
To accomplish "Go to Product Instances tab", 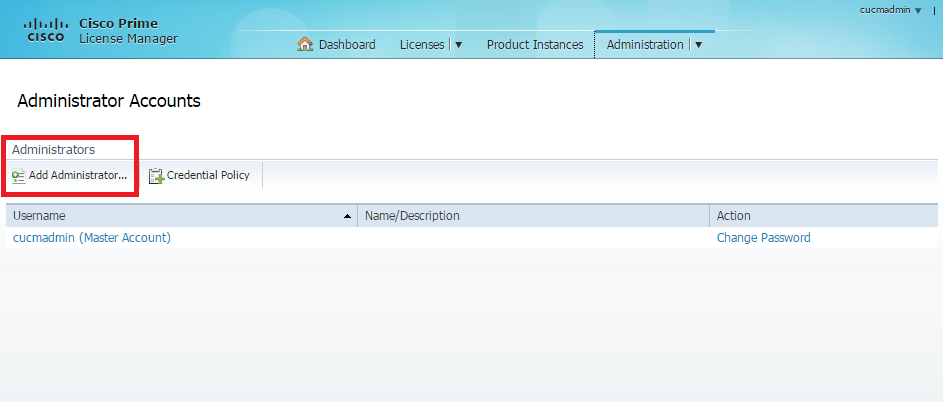I will click(535, 45).
